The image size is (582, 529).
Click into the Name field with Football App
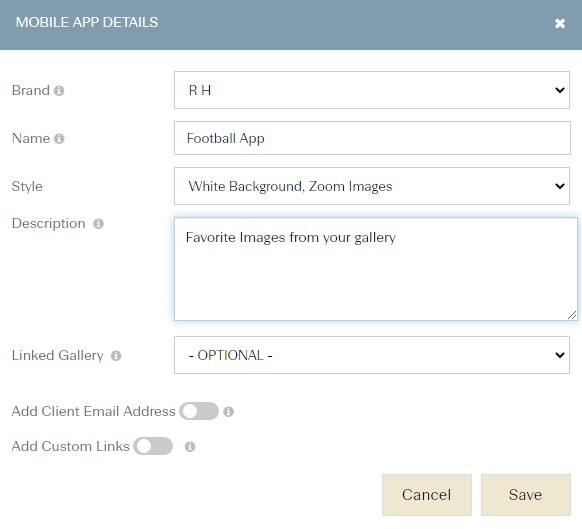coord(372,138)
